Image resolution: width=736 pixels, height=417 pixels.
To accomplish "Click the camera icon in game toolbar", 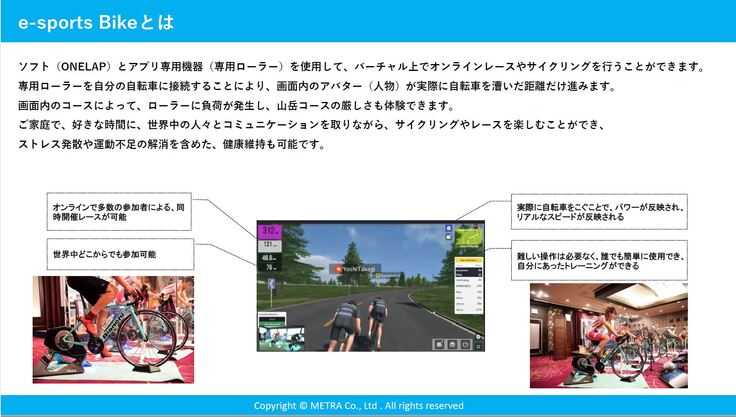I will [440, 345].
